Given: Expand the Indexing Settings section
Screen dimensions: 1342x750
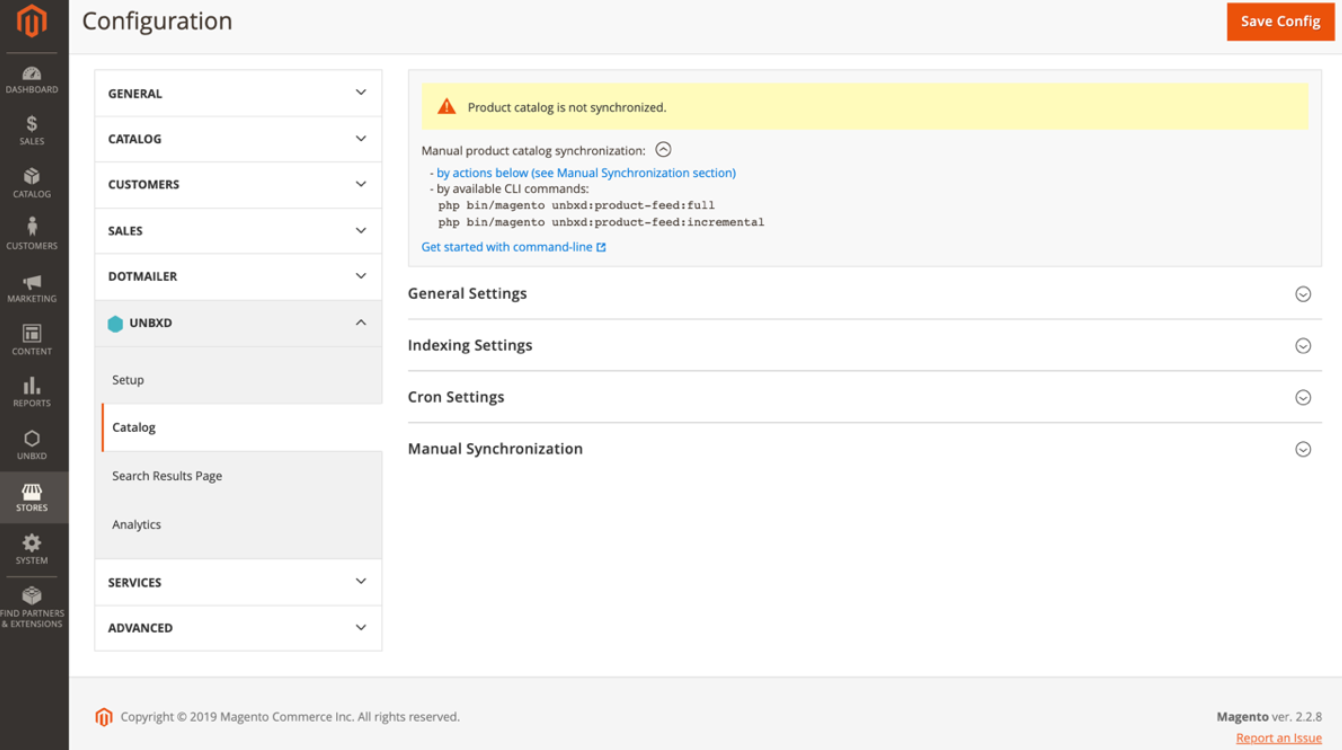Looking at the screenshot, I should [864, 346].
